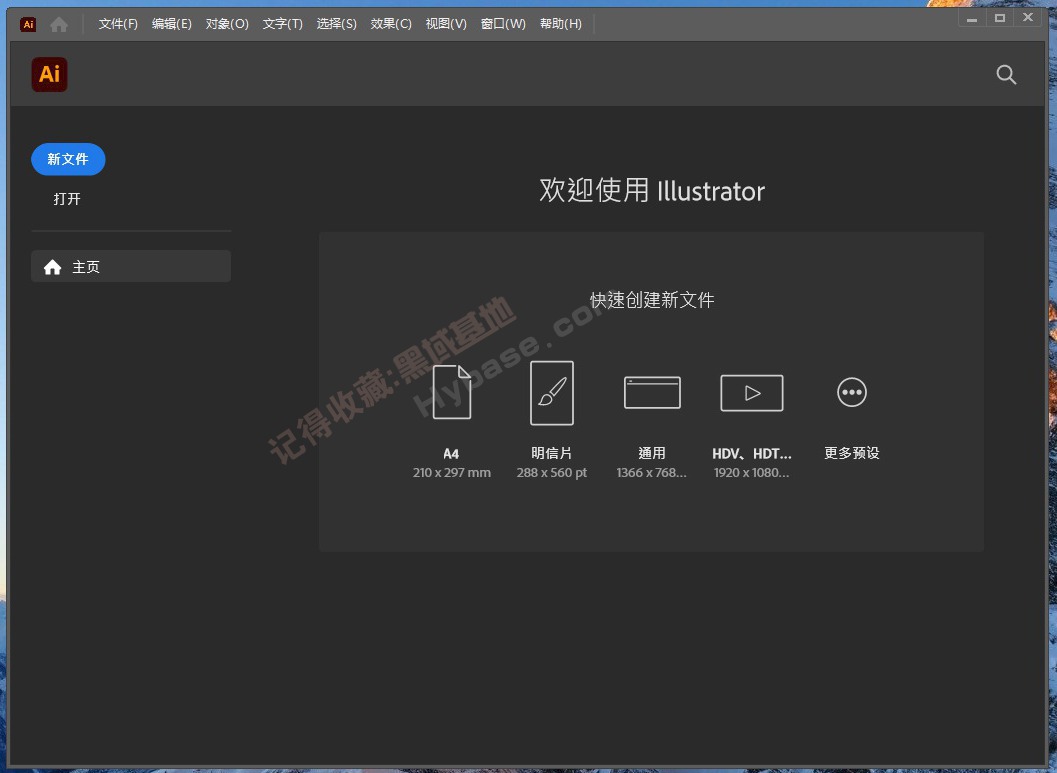Click the 288 x 560 pt size text
The image size is (1057, 773).
[x=551, y=472]
